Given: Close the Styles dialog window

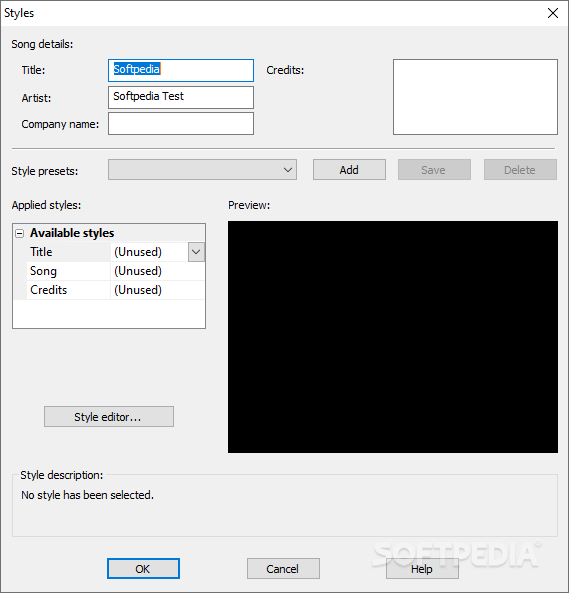Looking at the screenshot, I should 553,13.
